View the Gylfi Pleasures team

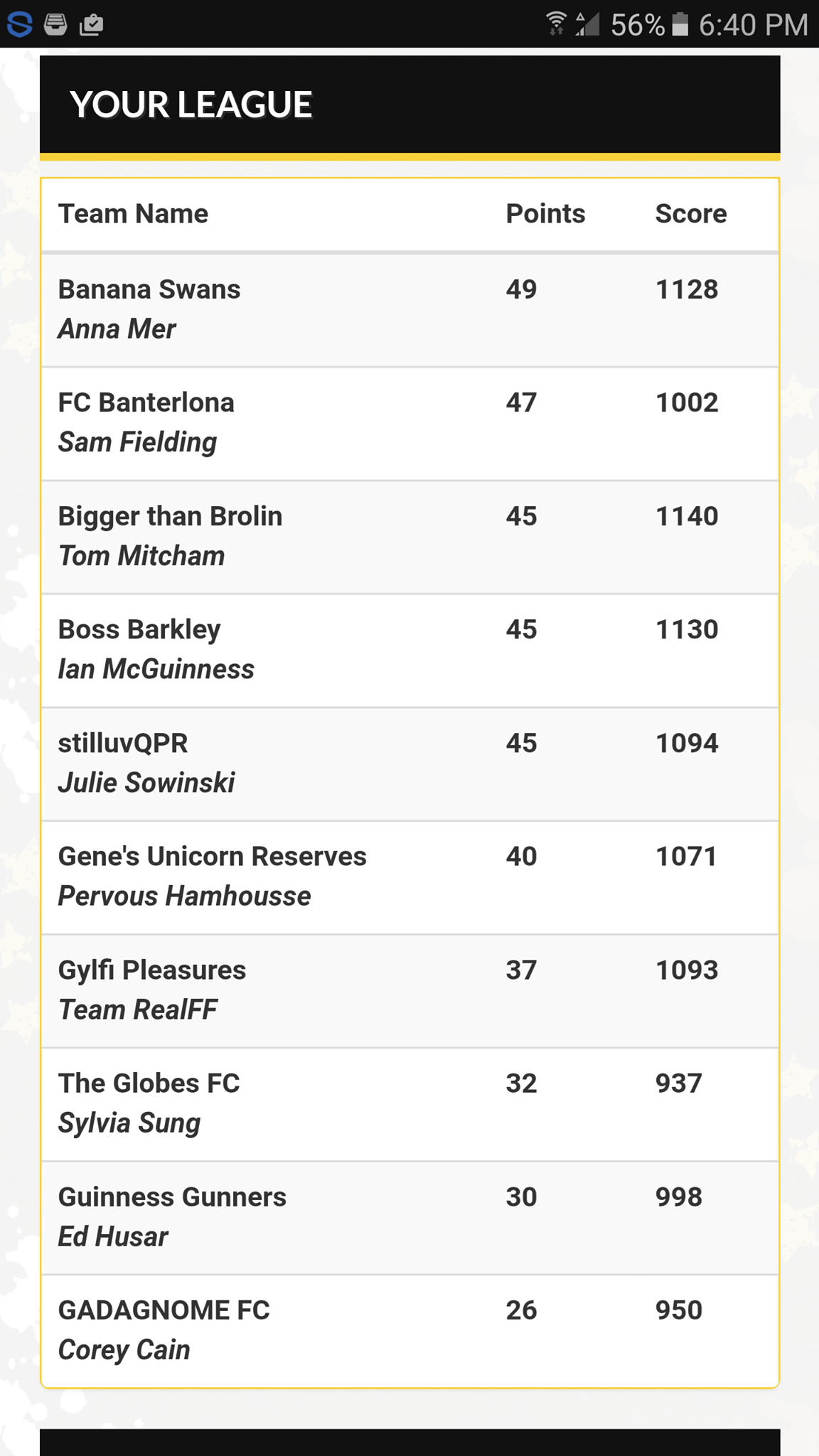click(151, 970)
